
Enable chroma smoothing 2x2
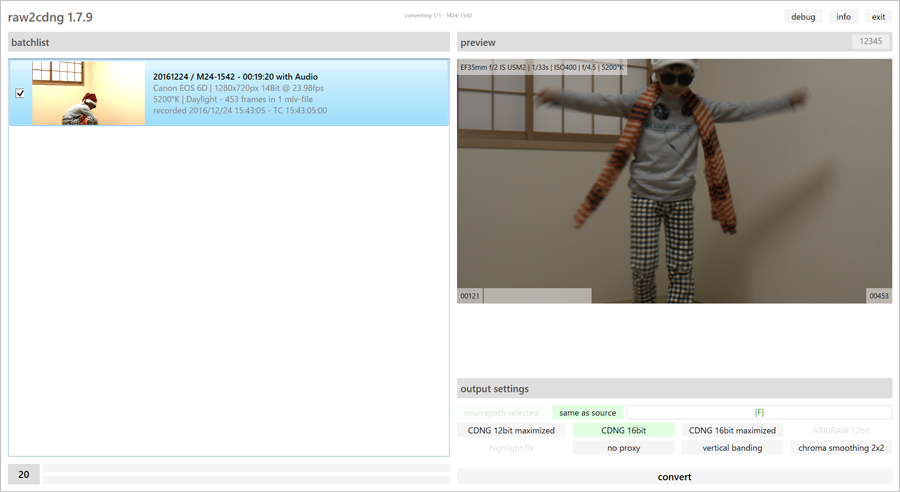841,448
